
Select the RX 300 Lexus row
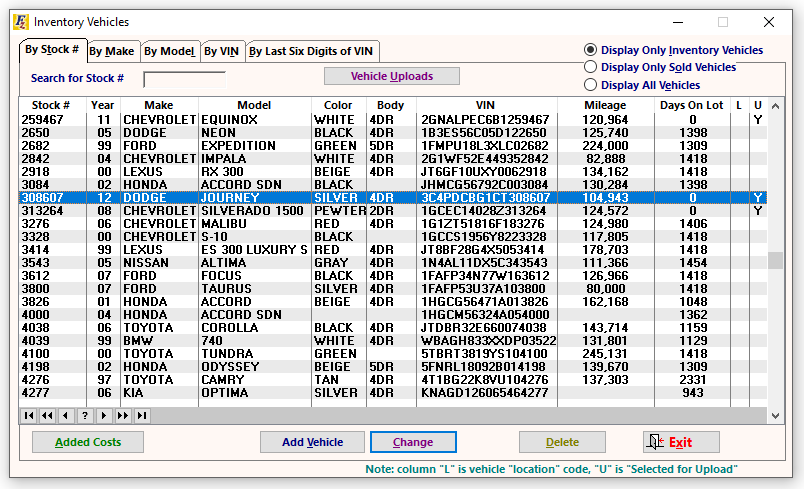[x=393, y=172]
